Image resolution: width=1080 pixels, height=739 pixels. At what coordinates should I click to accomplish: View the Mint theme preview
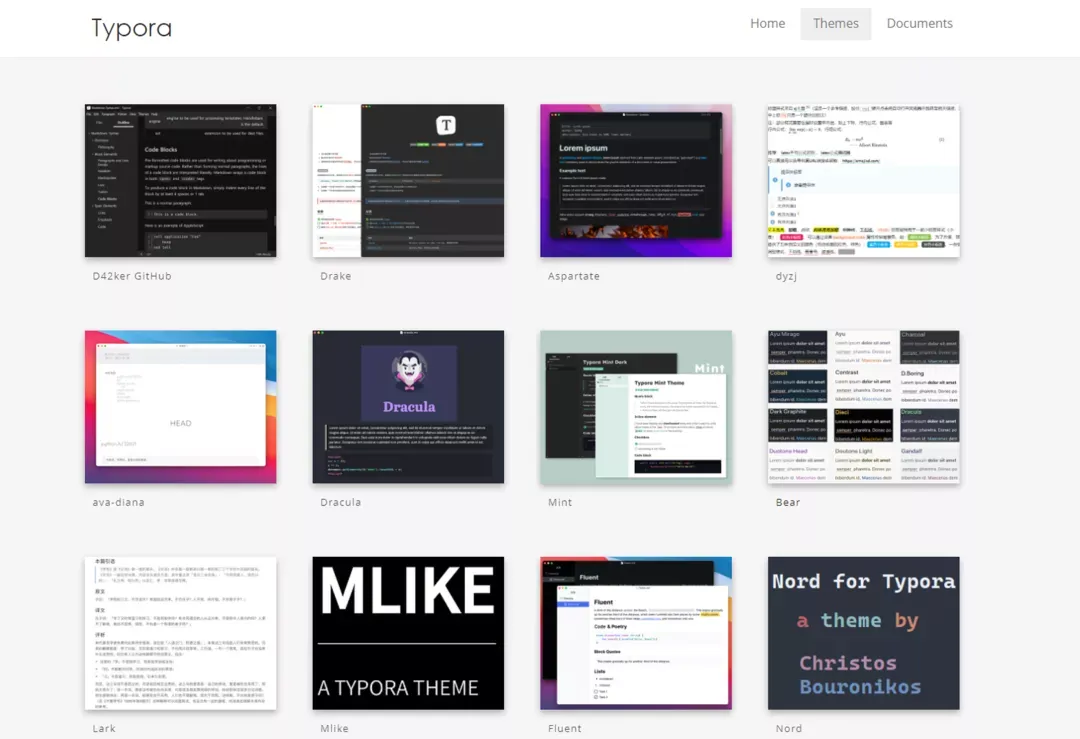[x=635, y=407]
